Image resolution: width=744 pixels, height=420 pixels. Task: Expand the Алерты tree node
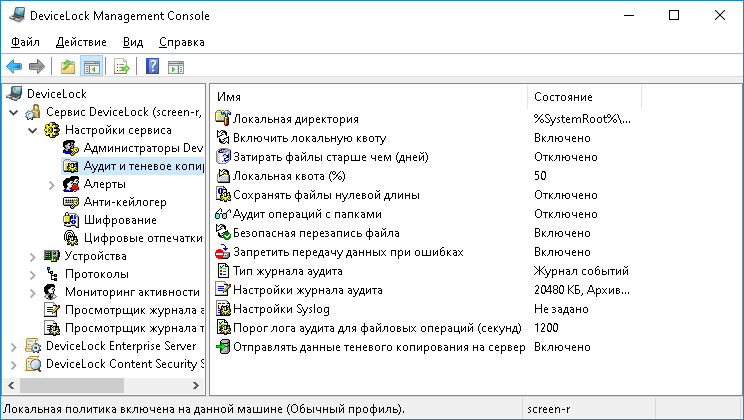pyautogui.click(x=51, y=184)
